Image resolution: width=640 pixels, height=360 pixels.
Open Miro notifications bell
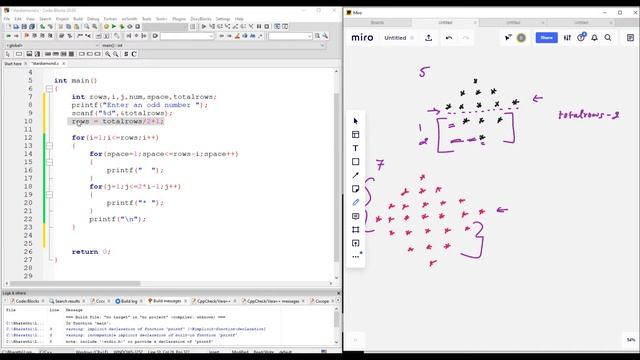point(594,38)
